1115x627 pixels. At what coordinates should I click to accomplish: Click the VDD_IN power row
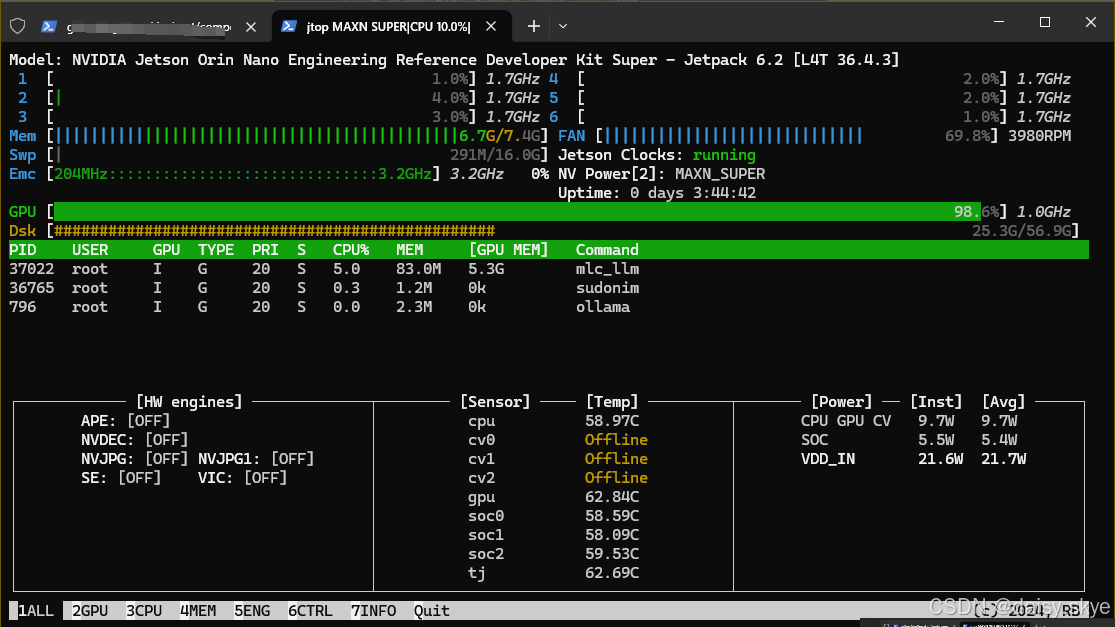pos(913,459)
